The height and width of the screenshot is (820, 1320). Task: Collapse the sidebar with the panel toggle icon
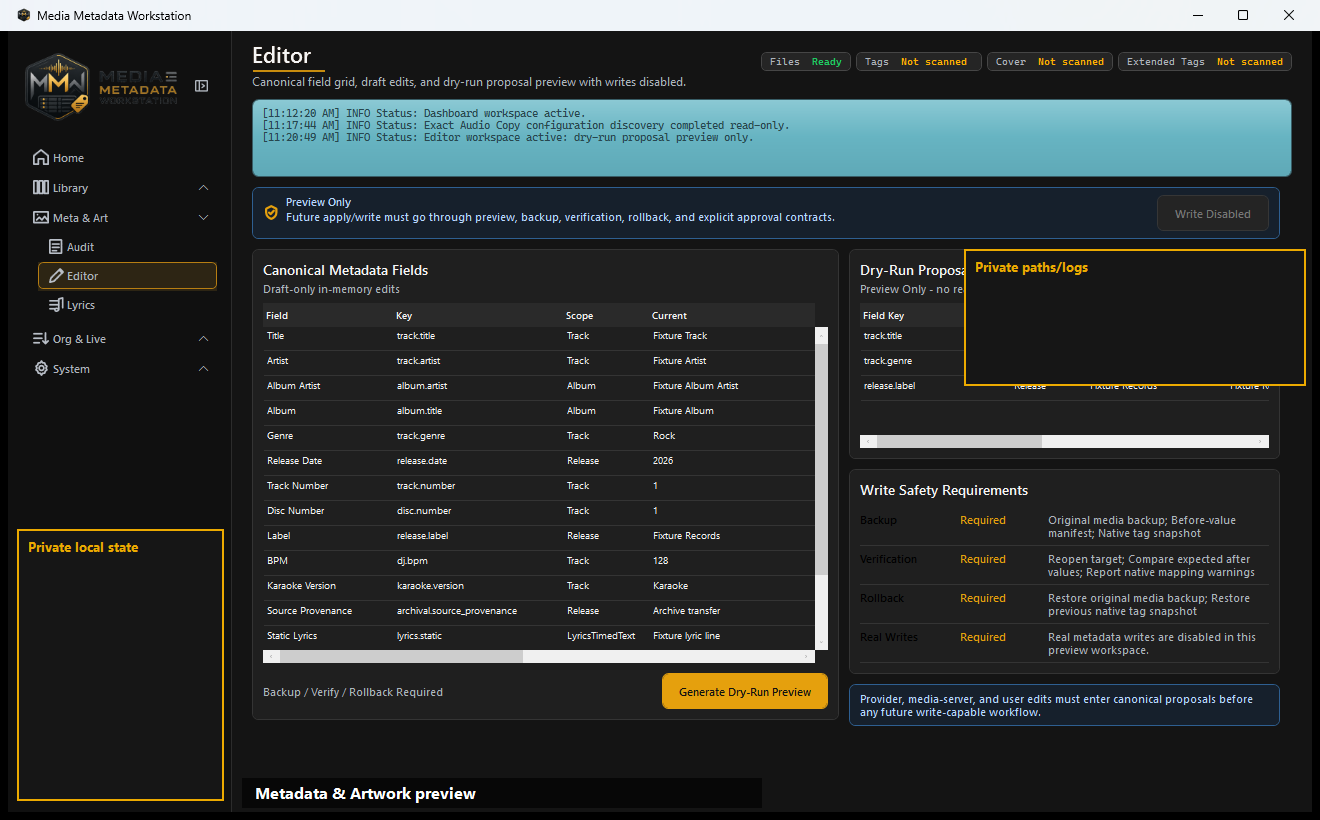tap(201, 86)
